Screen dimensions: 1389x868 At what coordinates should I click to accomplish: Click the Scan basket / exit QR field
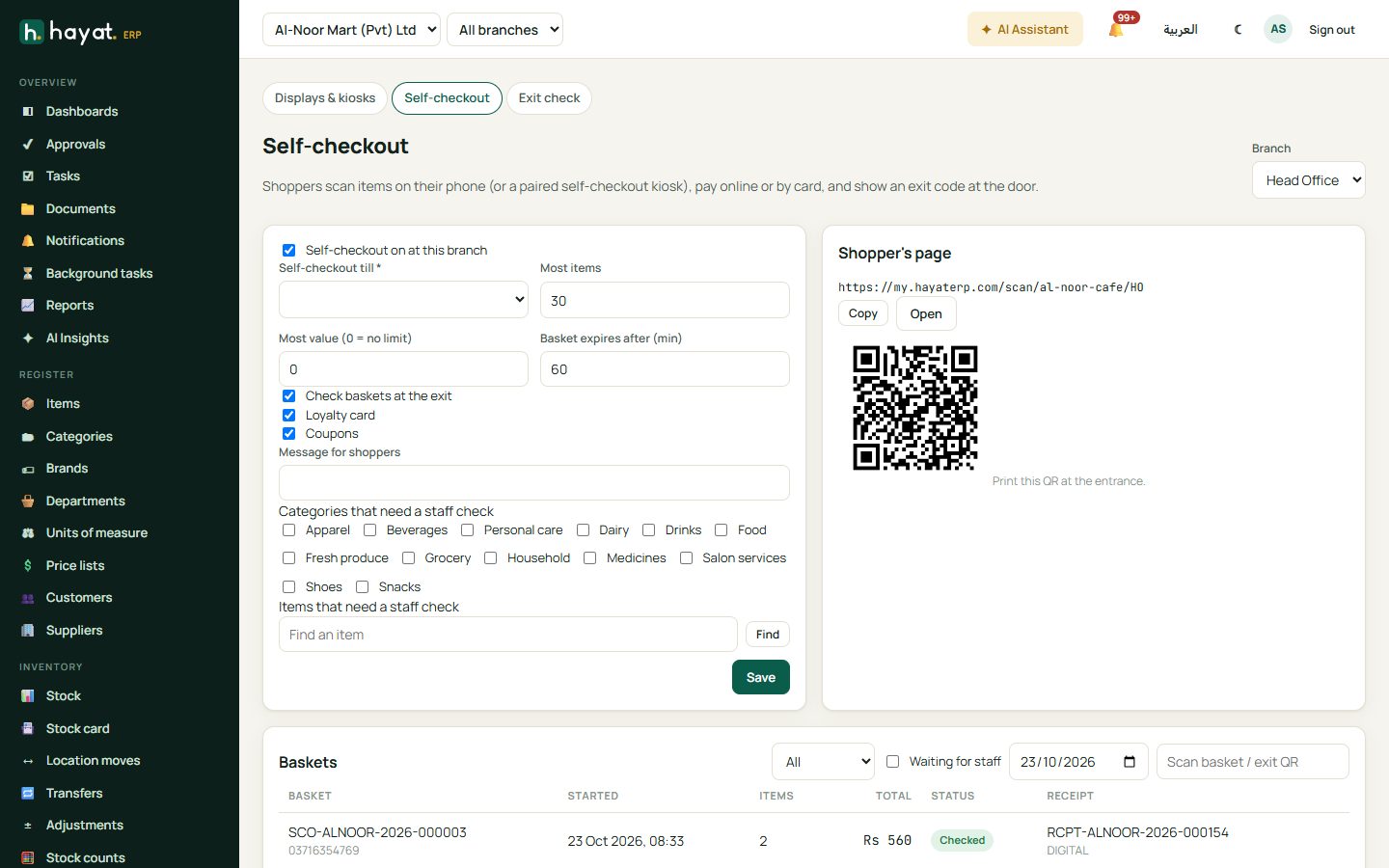(1252, 762)
